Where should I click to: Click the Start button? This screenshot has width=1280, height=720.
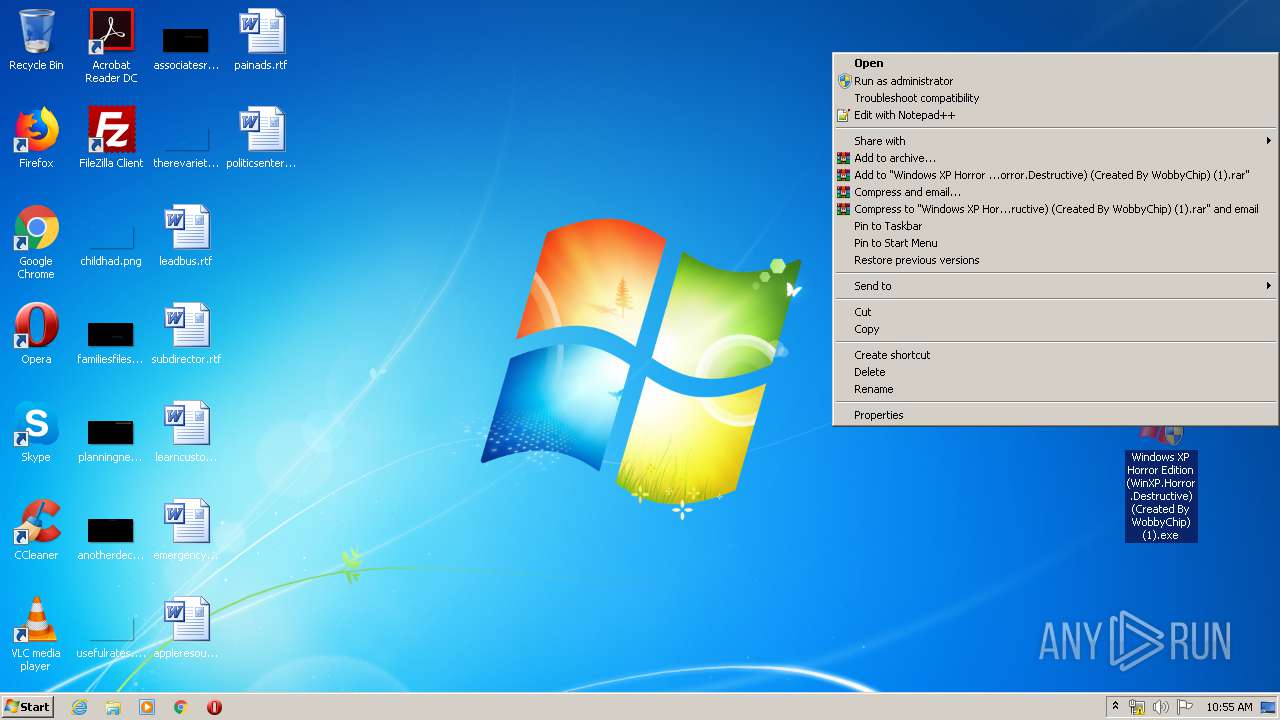[27, 707]
